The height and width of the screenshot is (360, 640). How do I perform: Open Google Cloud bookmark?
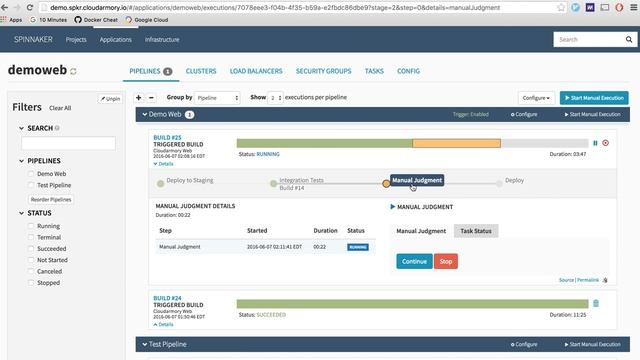[x=147, y=20]
